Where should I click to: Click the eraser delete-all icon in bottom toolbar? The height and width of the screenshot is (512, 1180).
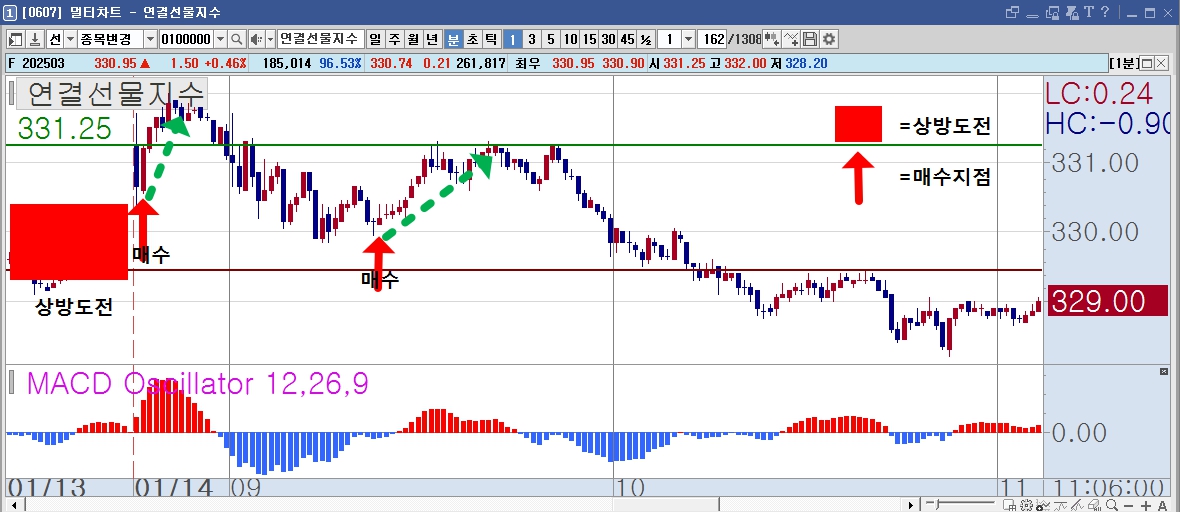pyautogui.click(x=1095, y=505)
